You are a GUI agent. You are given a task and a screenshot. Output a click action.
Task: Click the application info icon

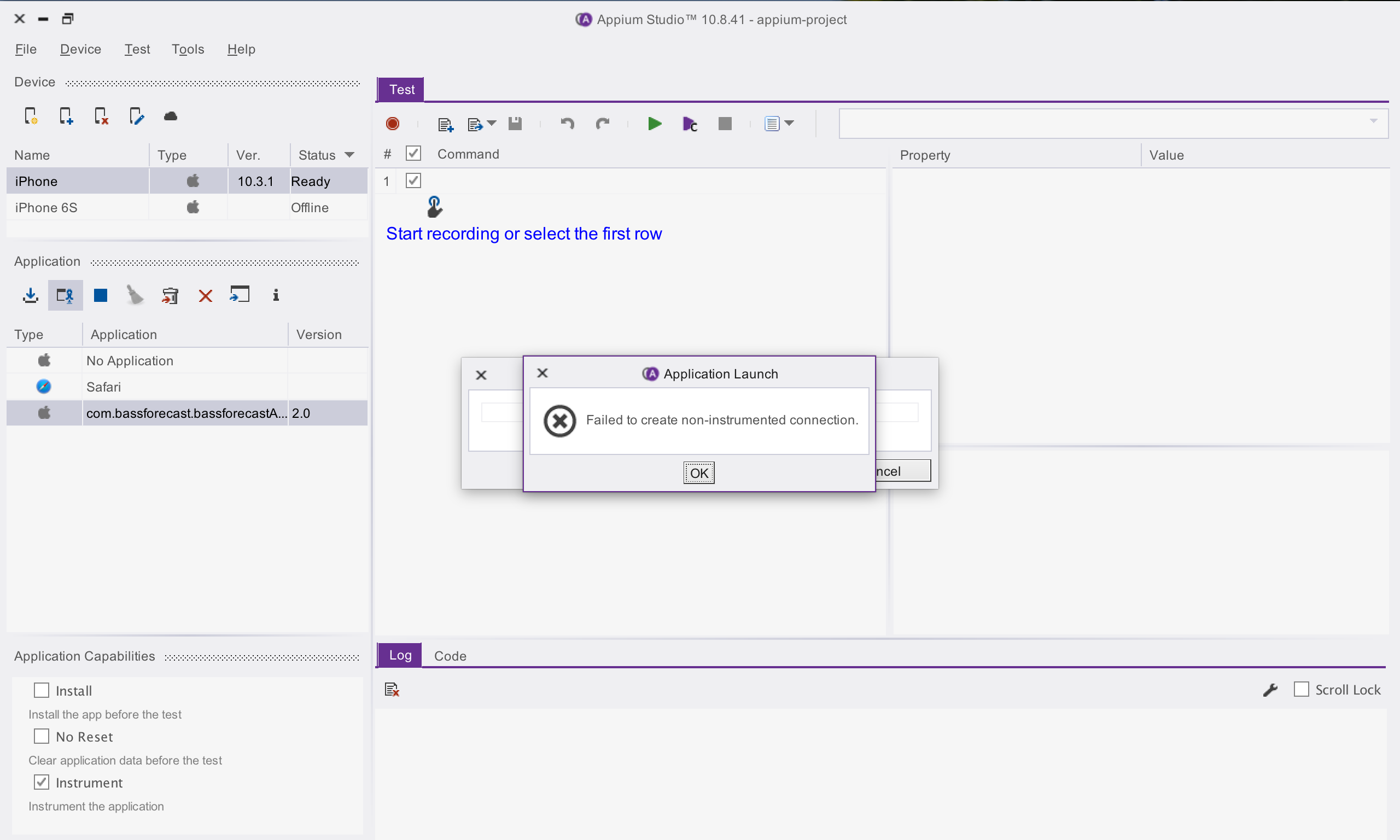pos(276,295)
